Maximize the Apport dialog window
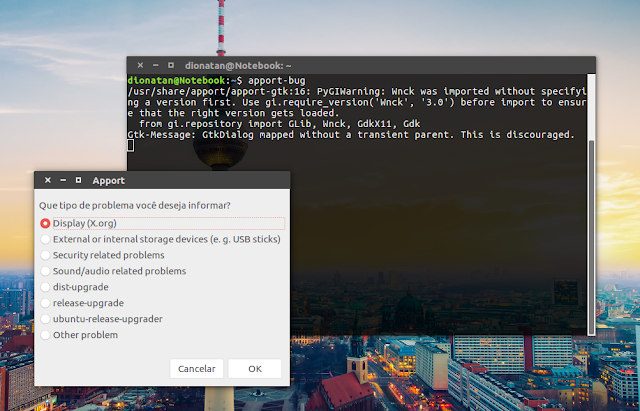The image size is (640, 411). point(78,180)
